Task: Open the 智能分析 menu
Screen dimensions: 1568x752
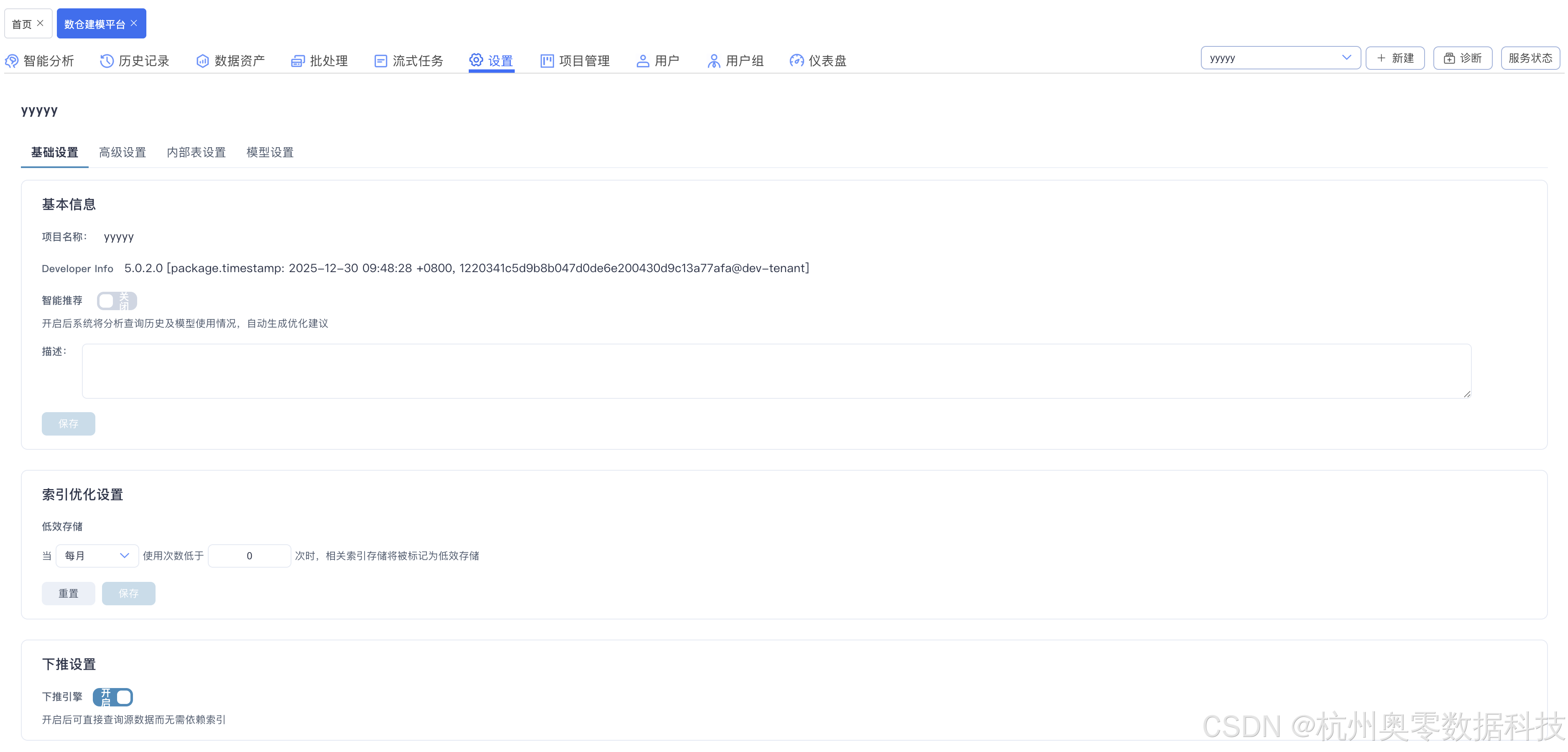Action: (49, 61)
